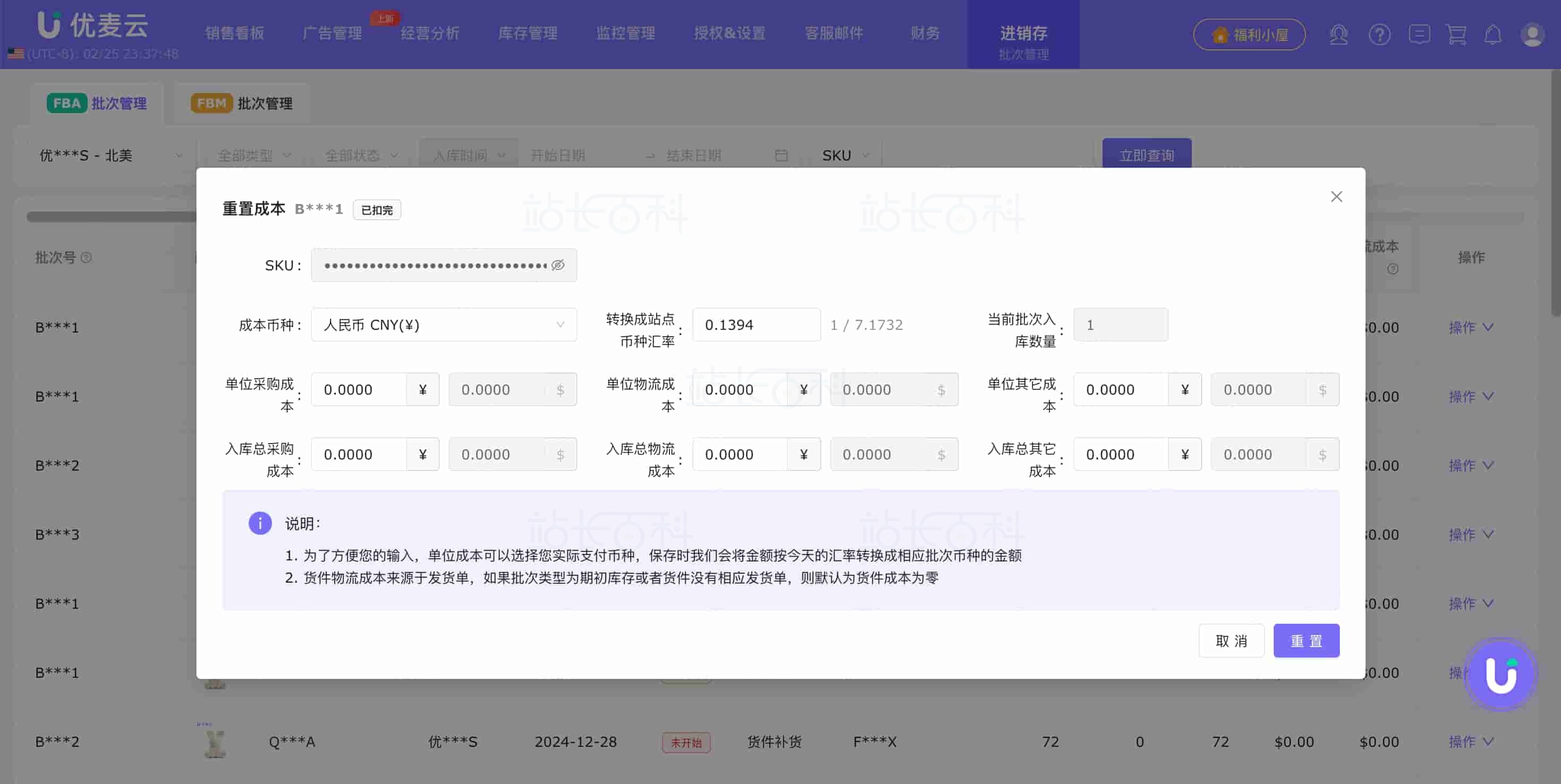Open 库存管理 menu
This screenshot has width=1561, height=784.
(x=527, y=33)
